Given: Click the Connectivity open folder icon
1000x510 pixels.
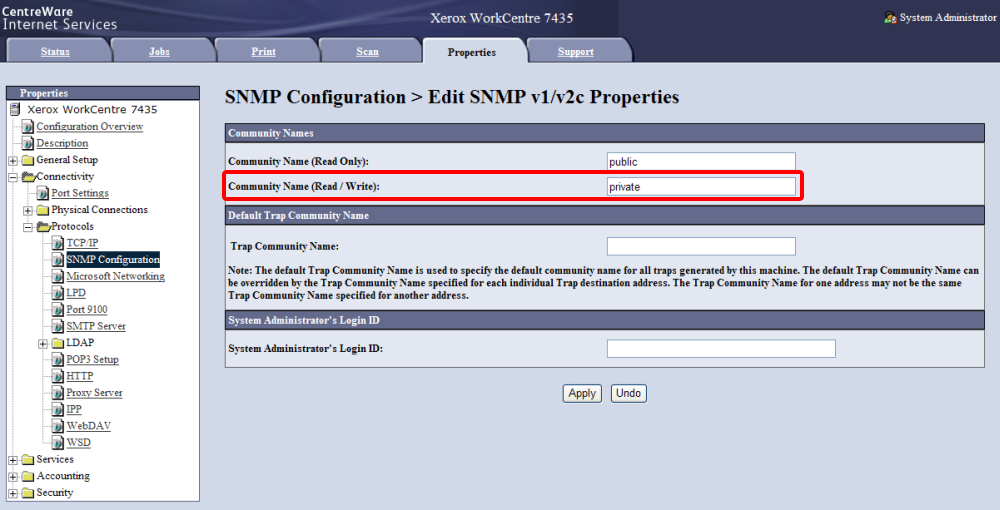Looking at the screenshot, I should [x=28, y=177].
